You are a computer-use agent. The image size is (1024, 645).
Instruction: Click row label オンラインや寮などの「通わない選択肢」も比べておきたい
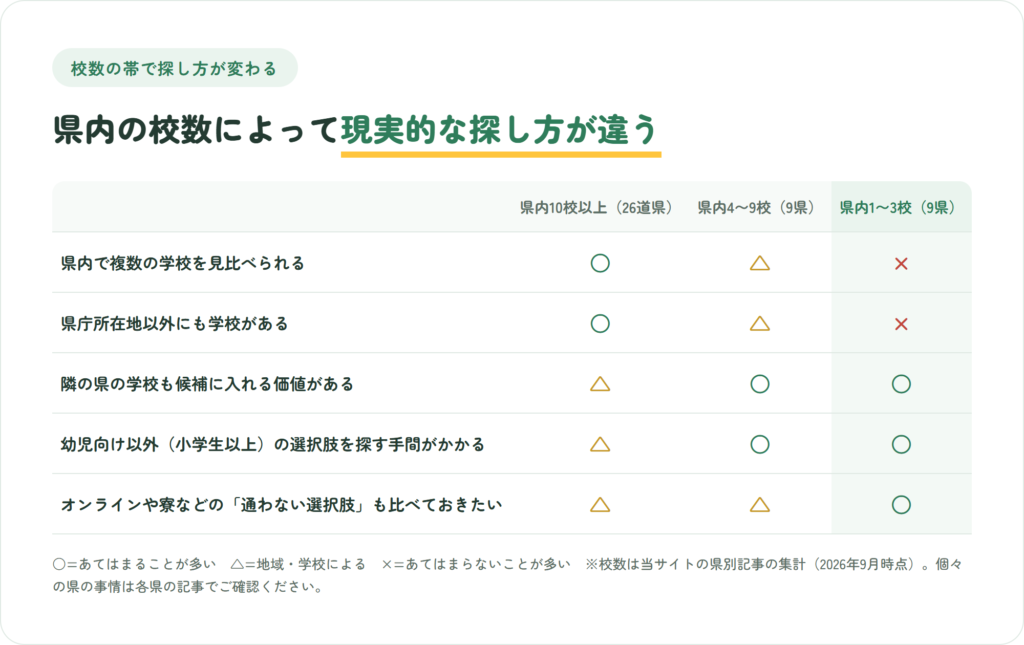point(281,505)
